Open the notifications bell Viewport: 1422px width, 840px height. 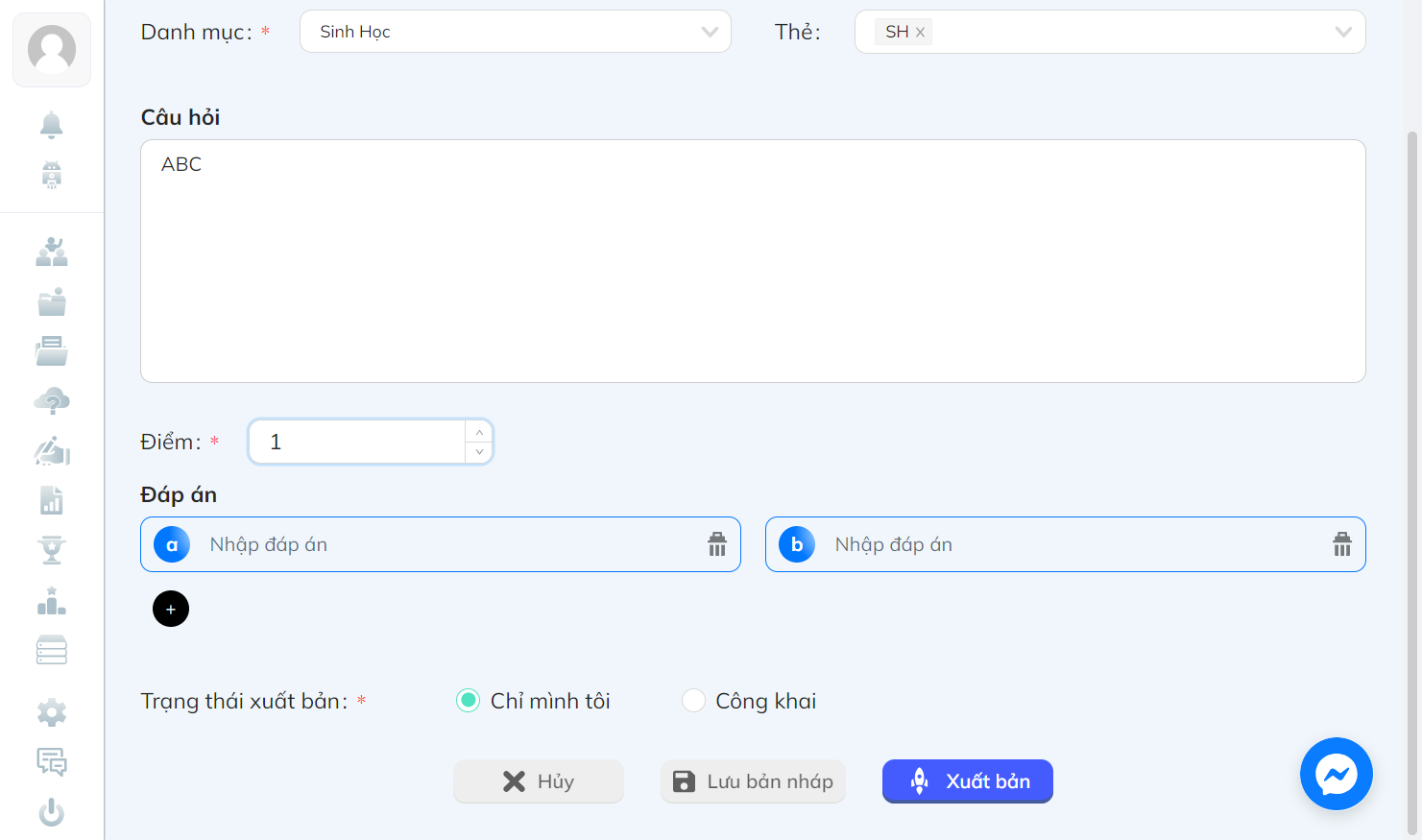pyautogui.click(x=52, y=125)
